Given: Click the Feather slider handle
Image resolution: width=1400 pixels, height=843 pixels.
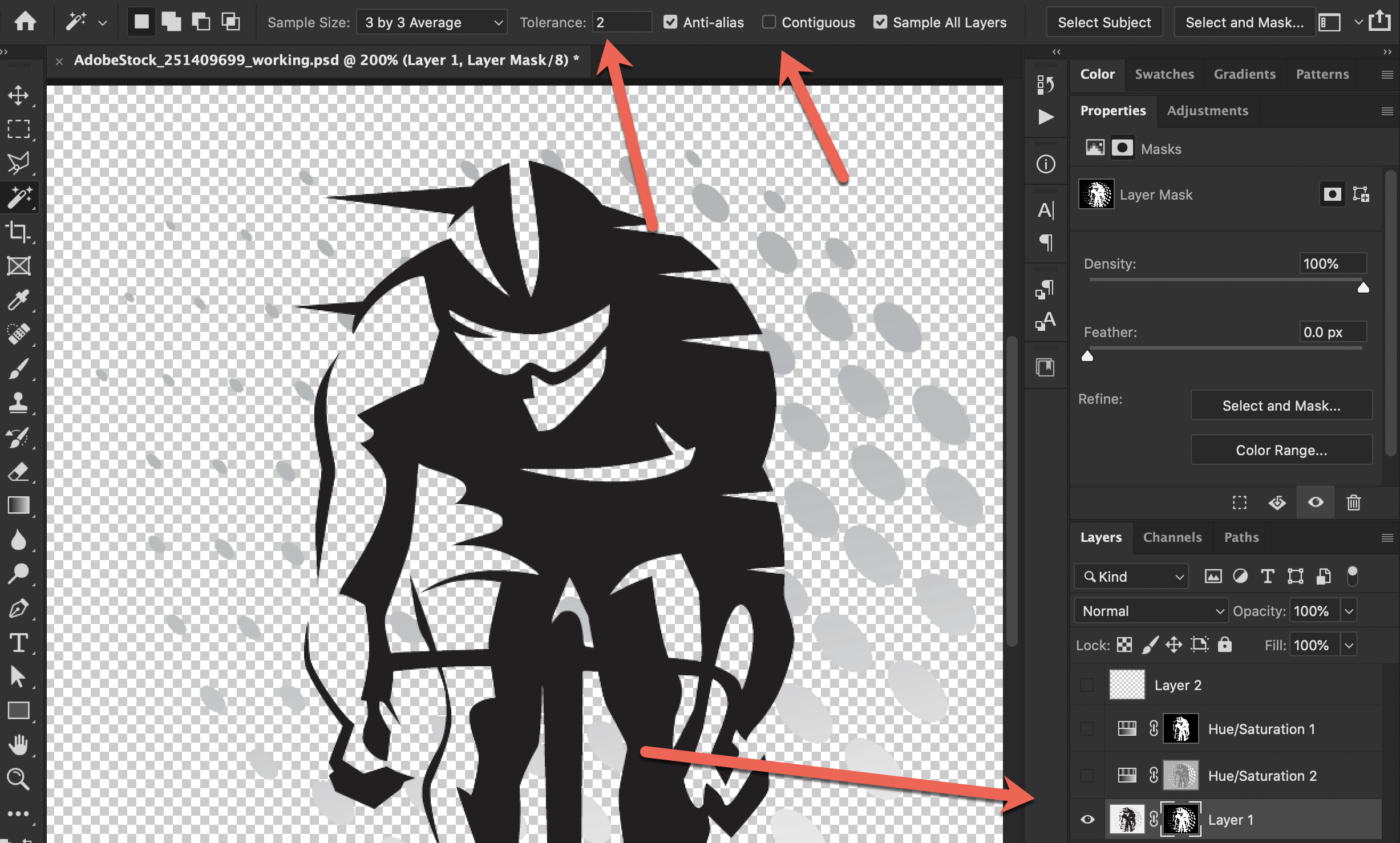Looking at the screenshot, I should click(x=1087, y=355).
